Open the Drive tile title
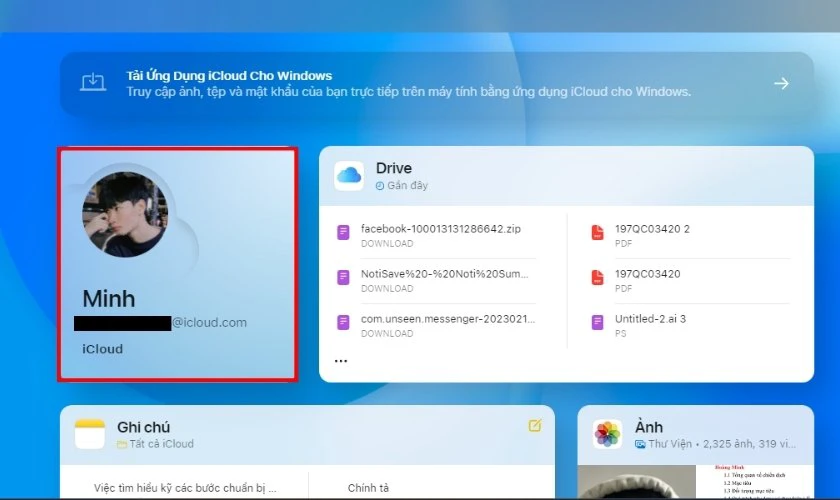 tap(394, 168)
